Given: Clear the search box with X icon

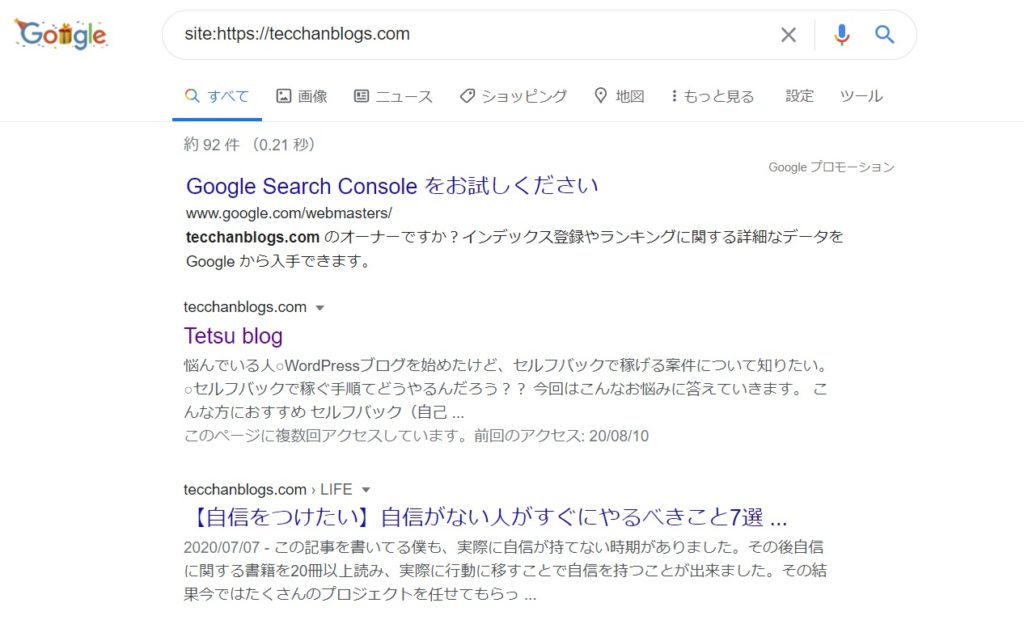Looking at the screenshot, I should (788, 35).
